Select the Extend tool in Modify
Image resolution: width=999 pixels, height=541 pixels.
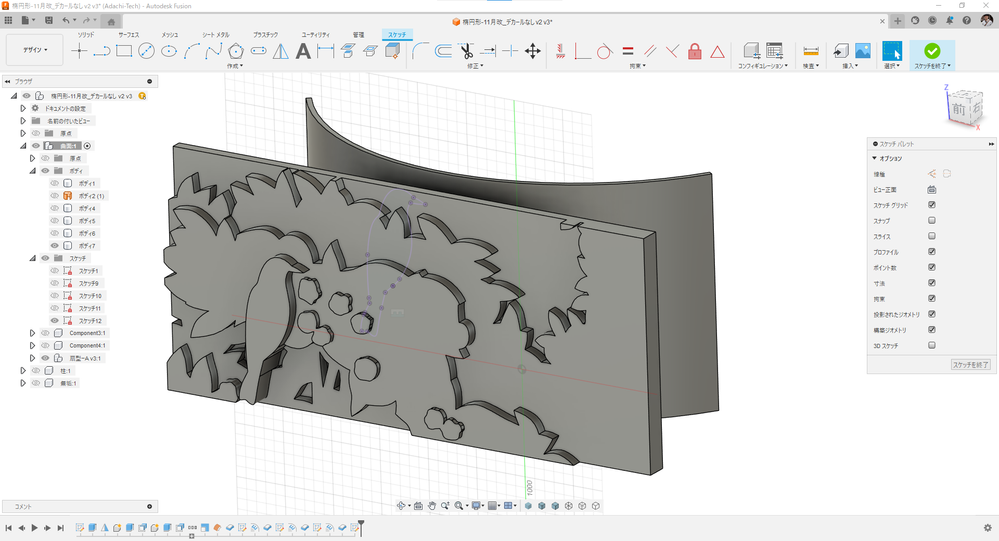click(489, 52)
